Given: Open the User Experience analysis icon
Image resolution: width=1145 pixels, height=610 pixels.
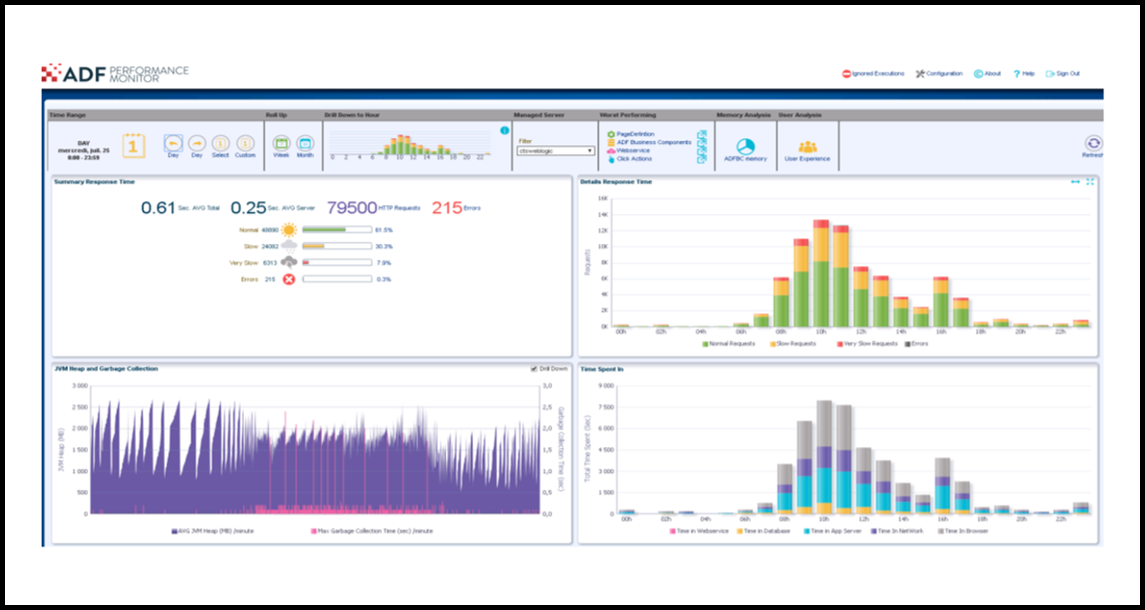Looking at the screenshot, I should point(807,145).
